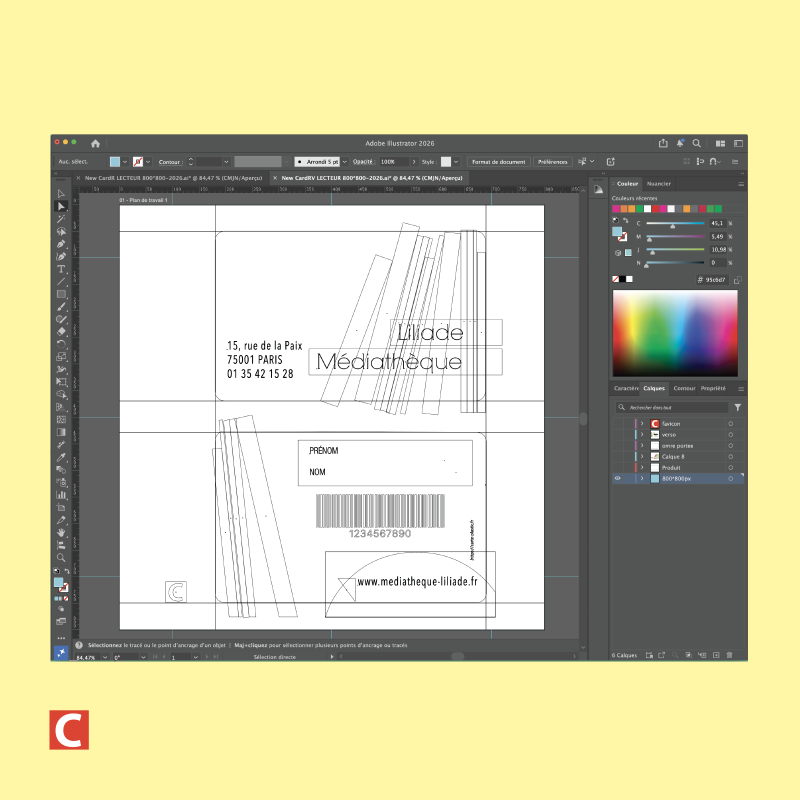Open the layers filter funnel icon
The height and width of the screenshot is (800, 800).
[737, 408]
